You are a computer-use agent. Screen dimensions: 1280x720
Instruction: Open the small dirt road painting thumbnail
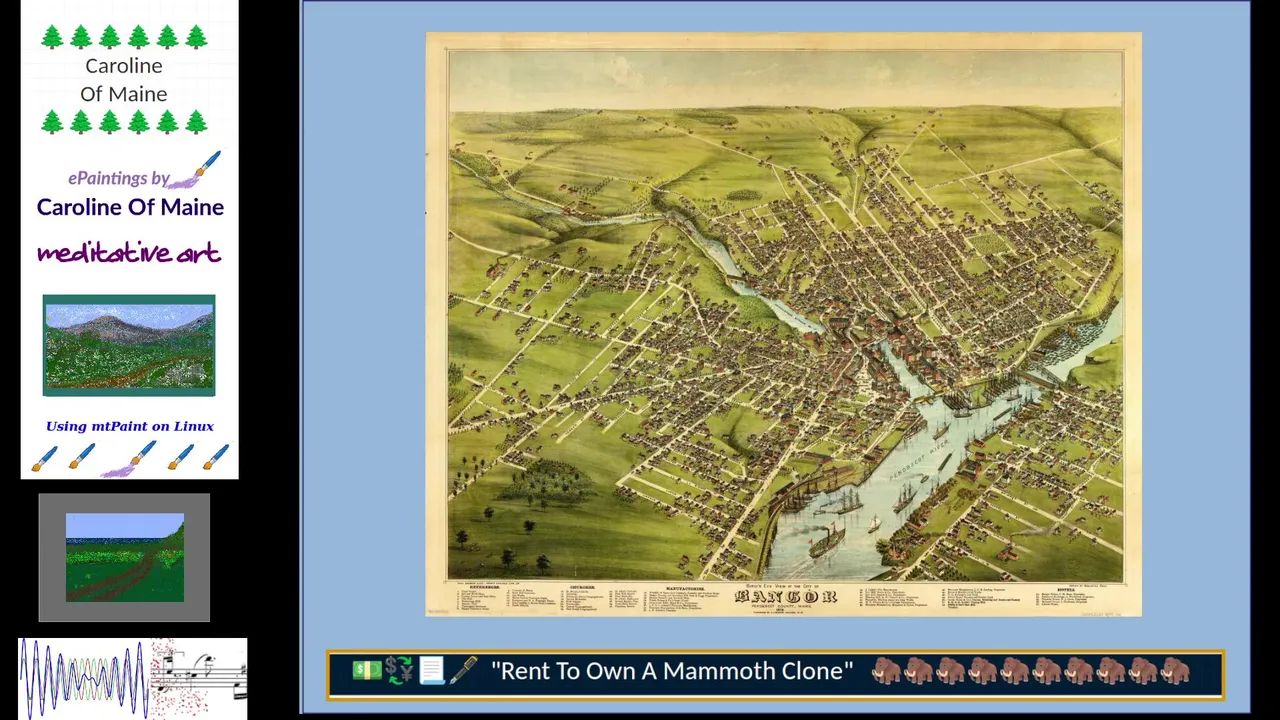pyautogui.click(x=125, y=558)
